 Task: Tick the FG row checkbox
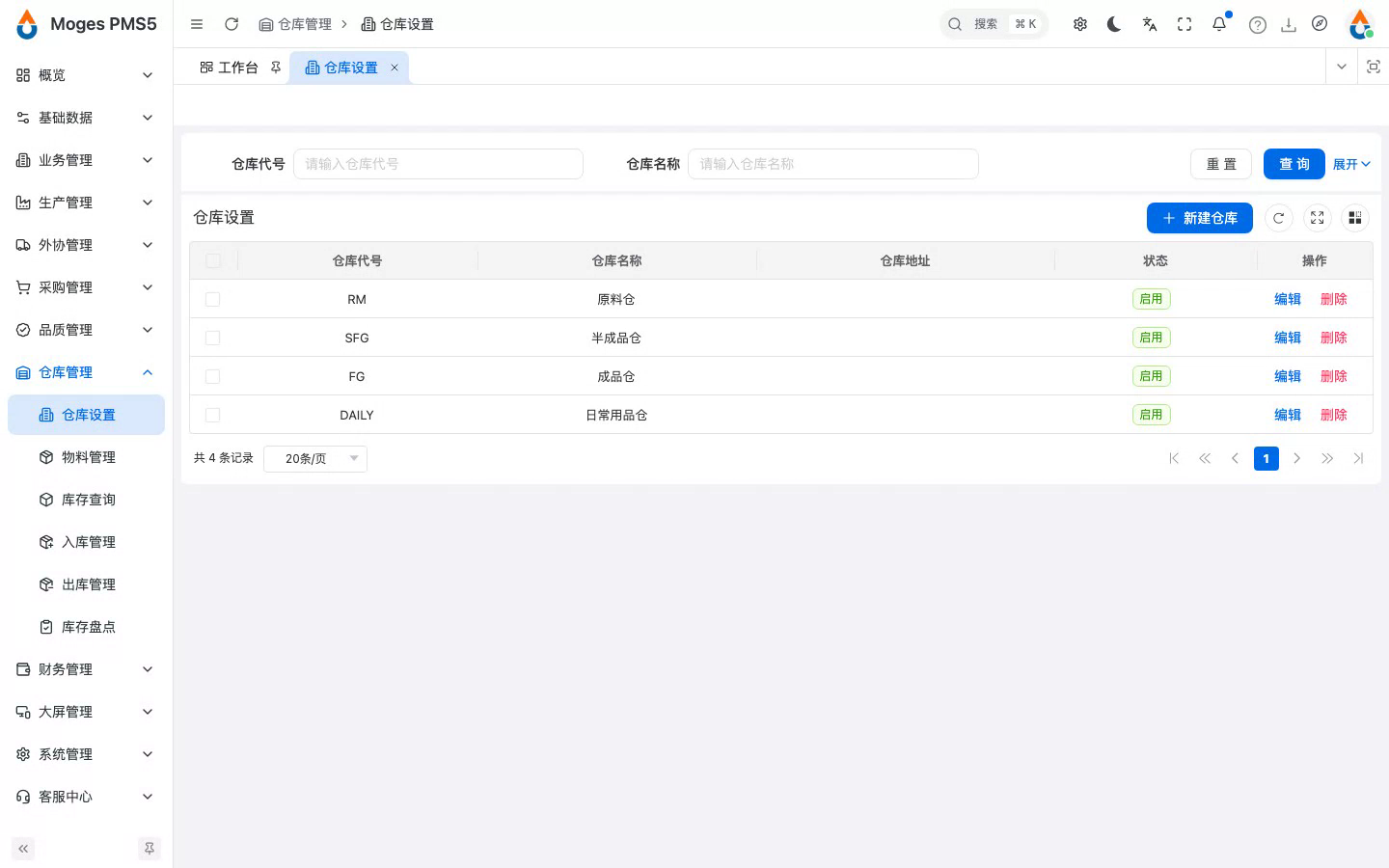(x=213, y=376)
